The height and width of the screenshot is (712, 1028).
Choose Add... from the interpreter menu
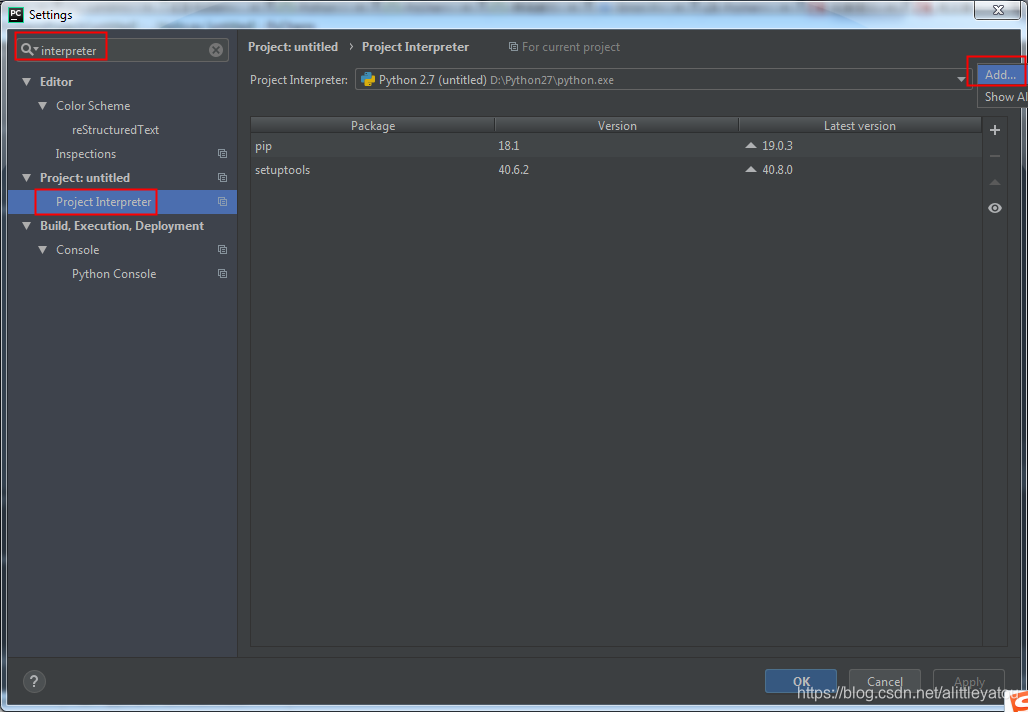1000,75
